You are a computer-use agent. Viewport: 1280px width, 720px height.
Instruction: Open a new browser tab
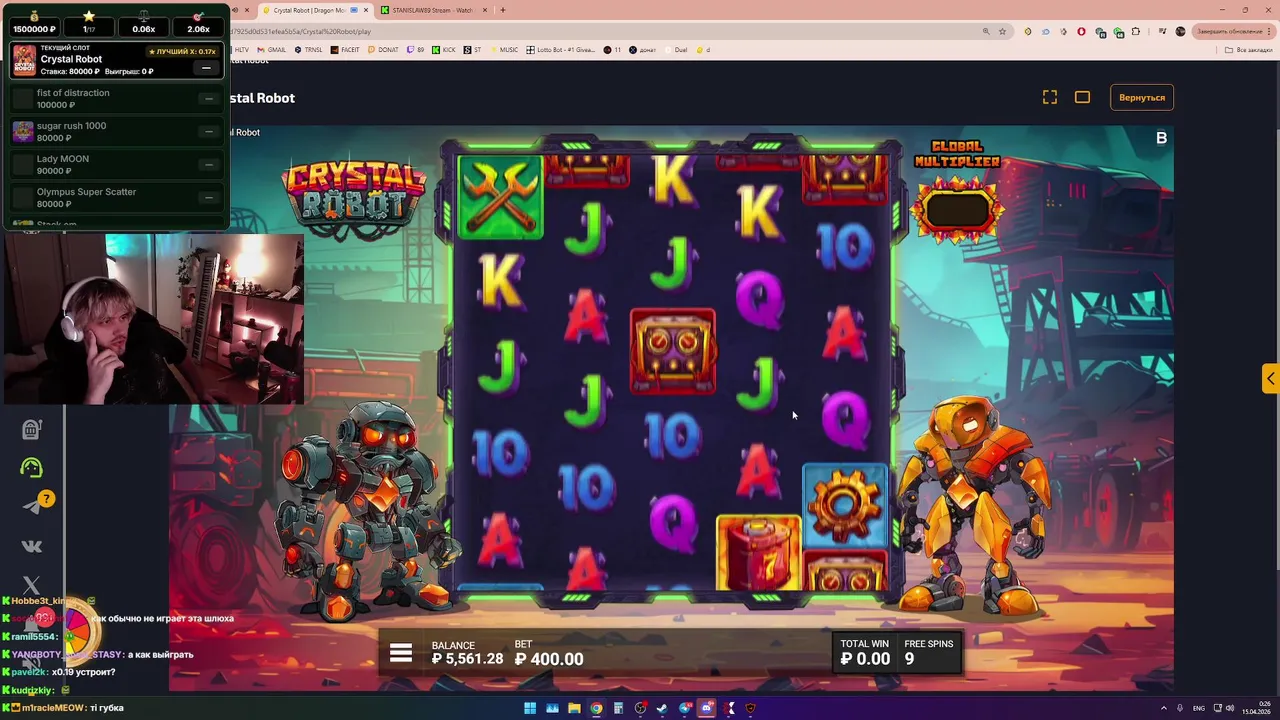click(502, 10)
